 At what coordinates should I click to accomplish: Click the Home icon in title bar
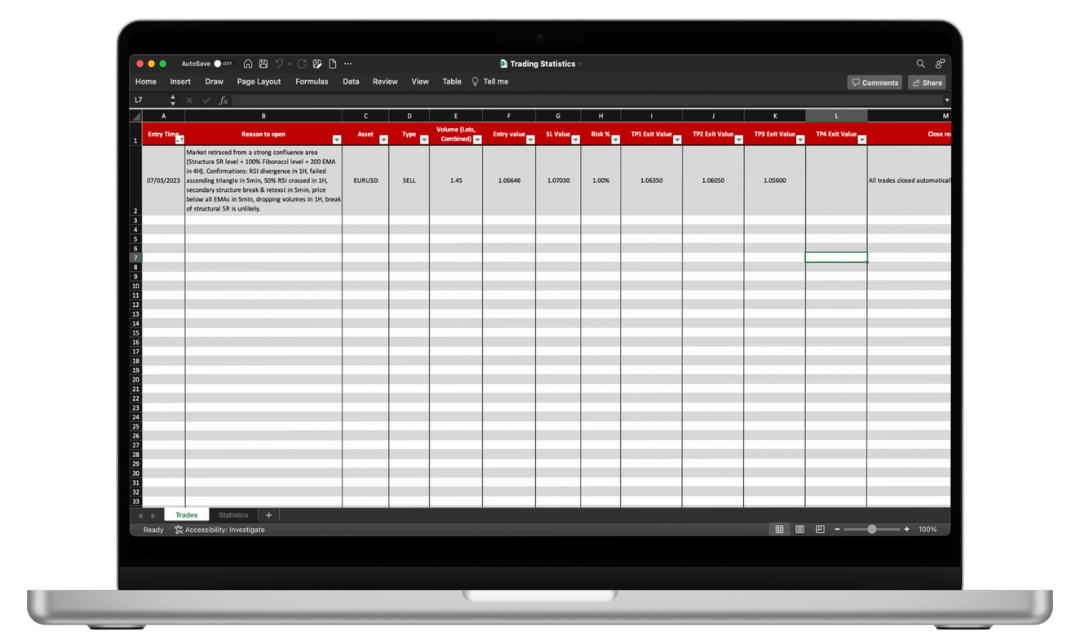coord(248,63)
